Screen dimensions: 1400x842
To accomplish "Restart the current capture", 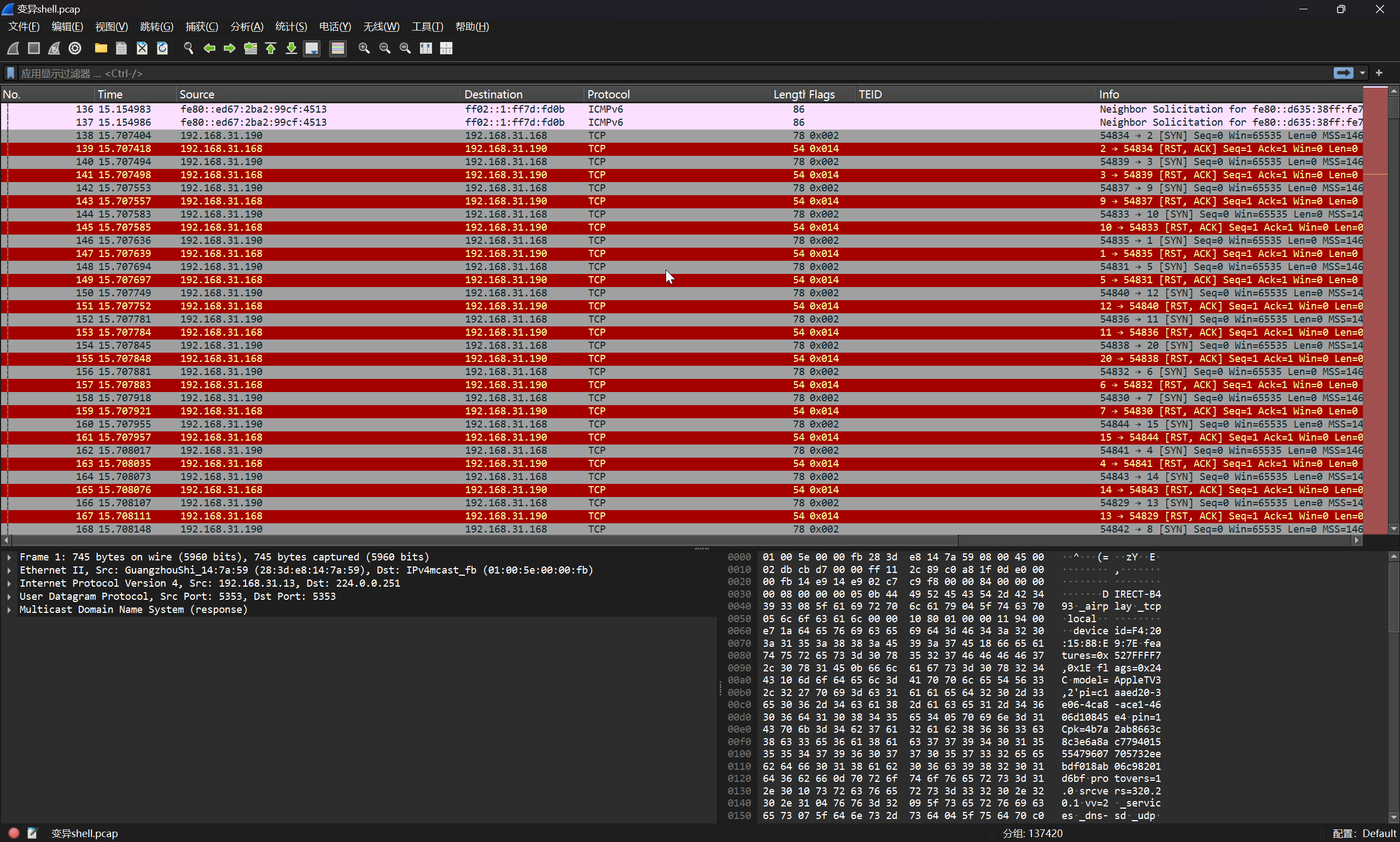I will [54, 48].
